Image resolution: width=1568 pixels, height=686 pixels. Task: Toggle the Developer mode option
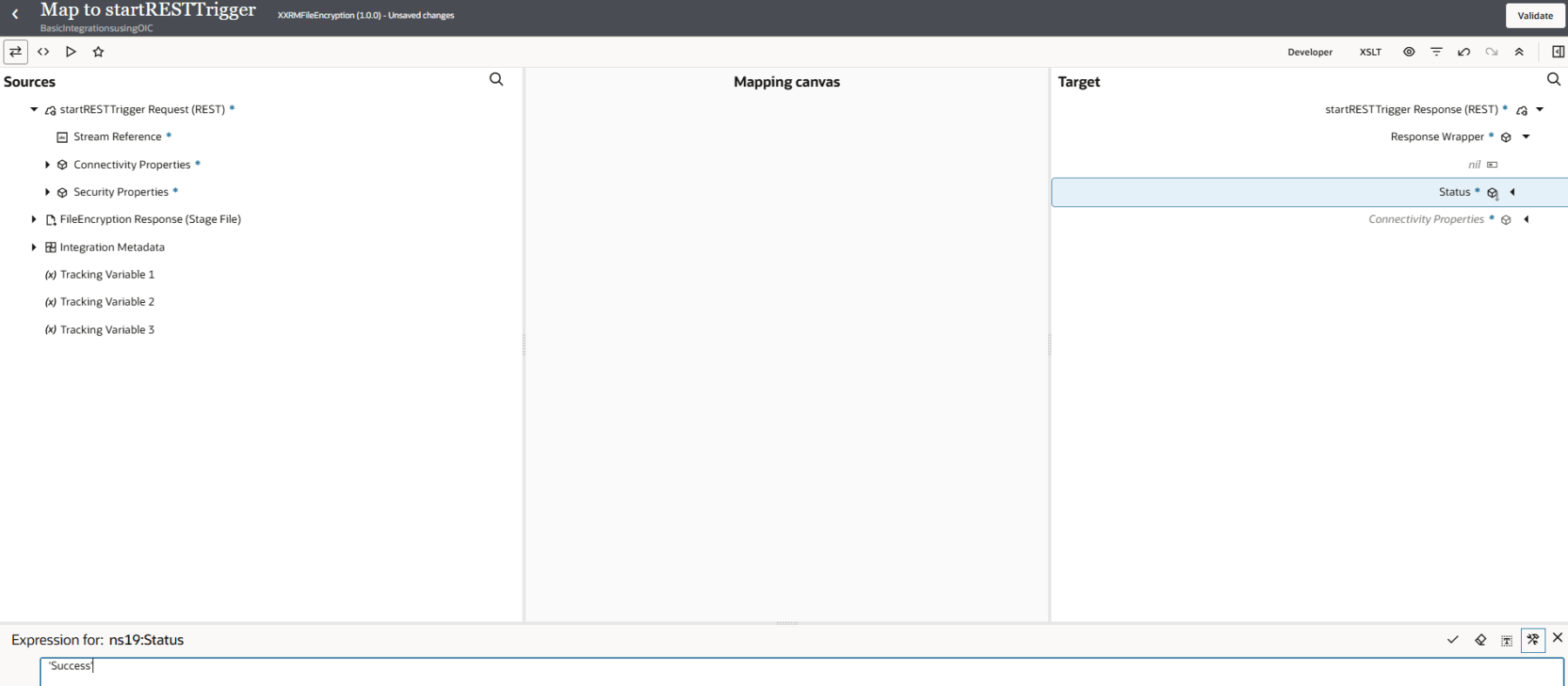click(1309, 52)
